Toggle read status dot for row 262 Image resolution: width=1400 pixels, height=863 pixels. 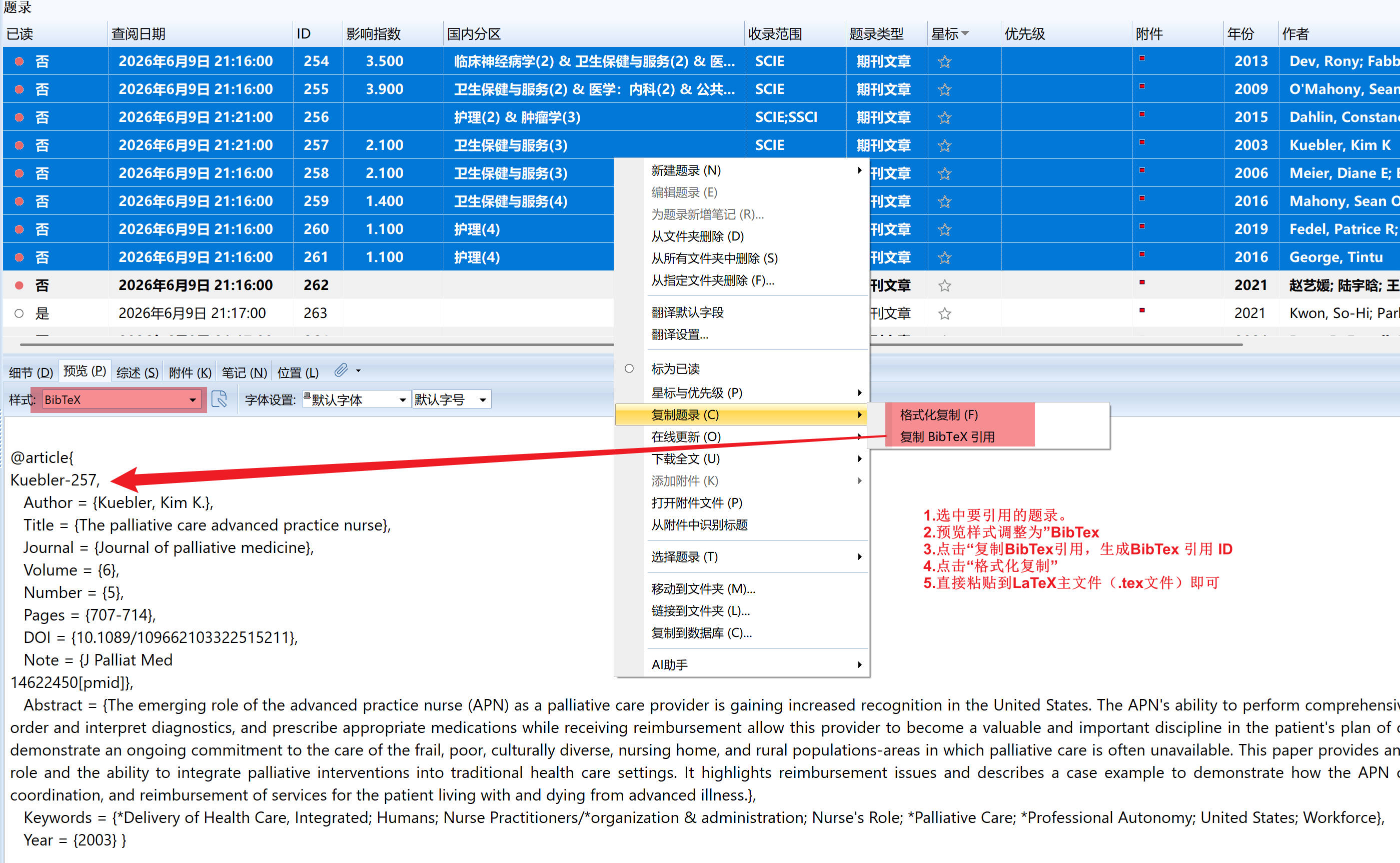(19, 285)
